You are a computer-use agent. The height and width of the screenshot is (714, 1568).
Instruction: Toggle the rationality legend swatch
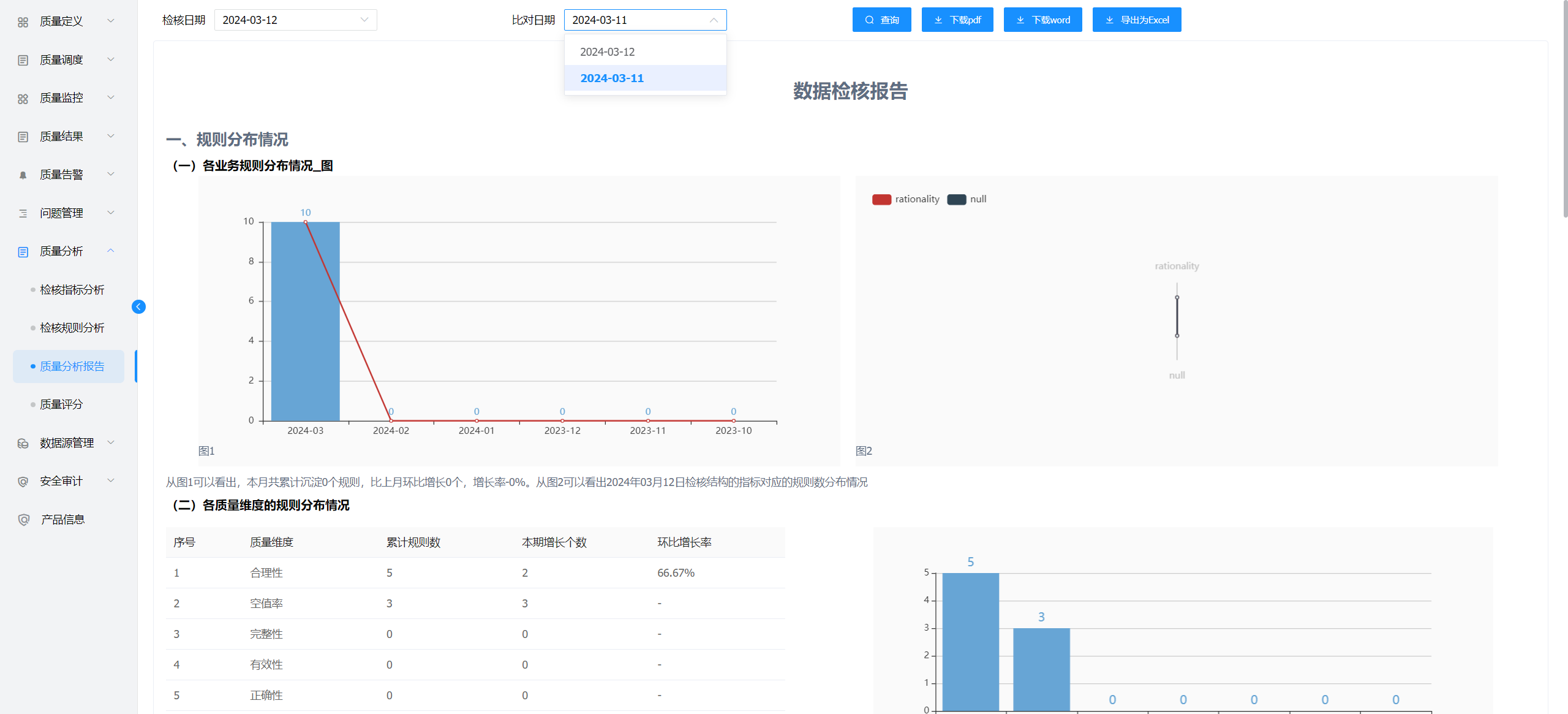coord(881,199)
